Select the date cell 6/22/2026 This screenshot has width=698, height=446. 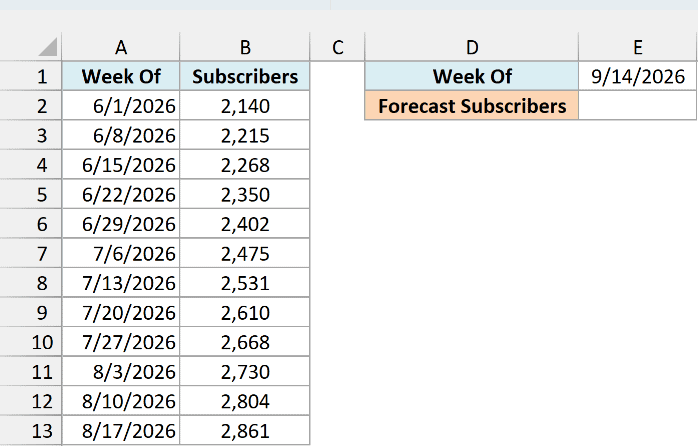(x=121, y=194)
